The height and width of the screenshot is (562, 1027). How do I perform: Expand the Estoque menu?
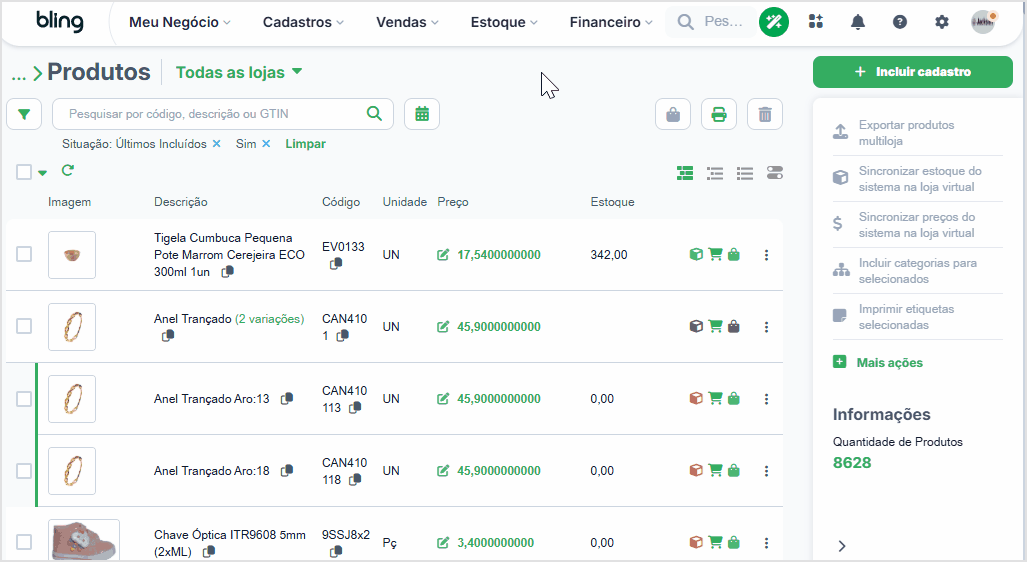[504, 22]
